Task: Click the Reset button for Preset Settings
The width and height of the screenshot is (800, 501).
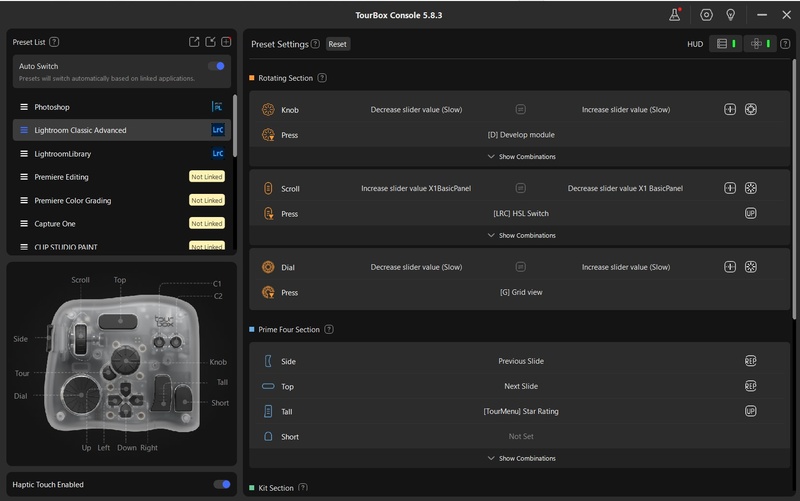Action: coord(337,44)
